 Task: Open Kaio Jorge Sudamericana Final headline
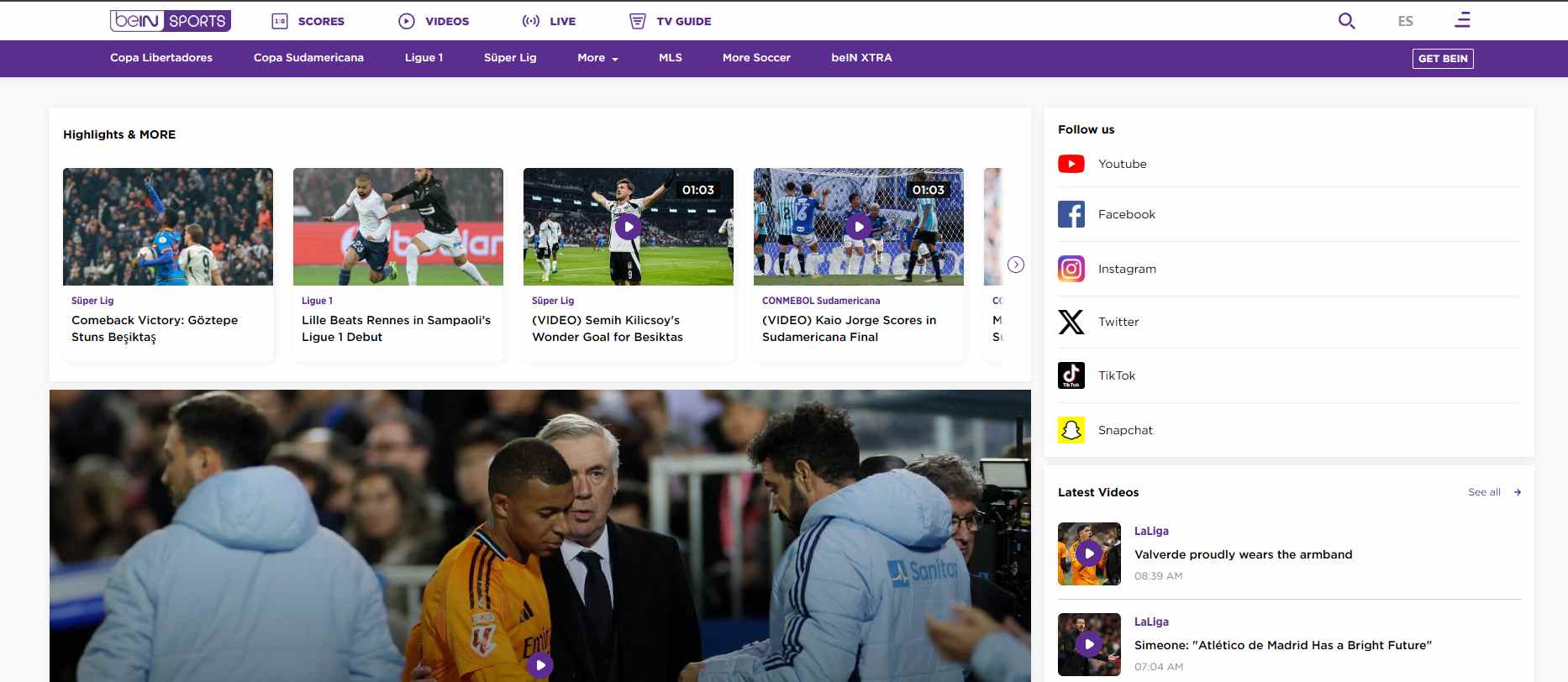(849, 328)
